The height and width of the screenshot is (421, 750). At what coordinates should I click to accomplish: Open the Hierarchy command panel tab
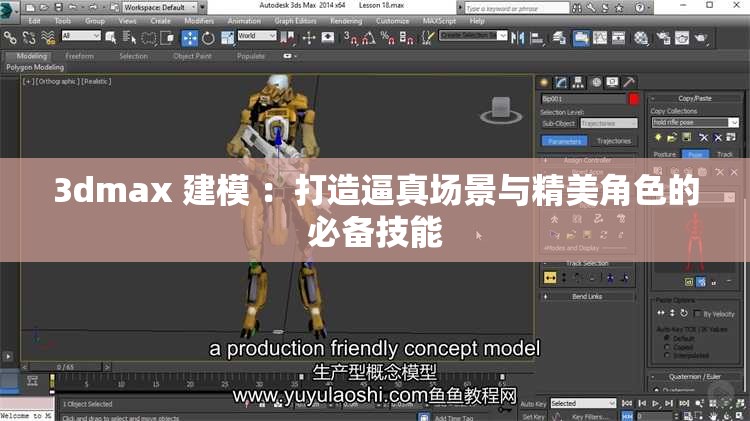click(x=578, y=83)
